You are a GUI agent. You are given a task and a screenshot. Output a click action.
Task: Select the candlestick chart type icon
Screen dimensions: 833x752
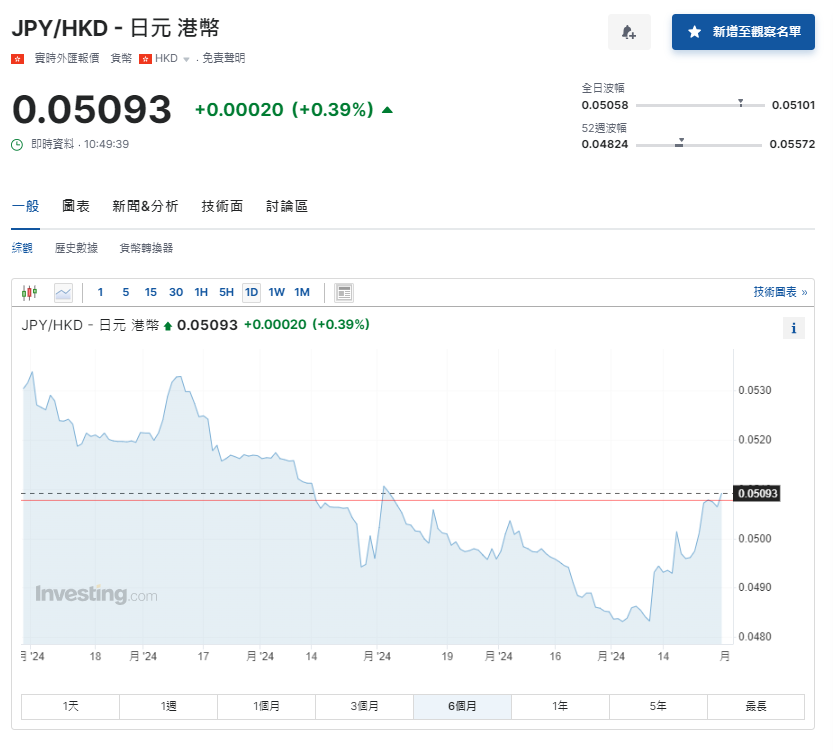(x=28, y=292)
